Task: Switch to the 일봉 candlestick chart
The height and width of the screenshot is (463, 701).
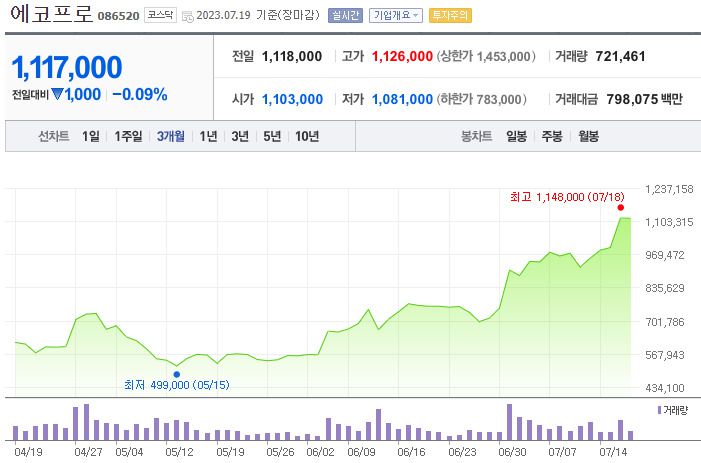Action: coord(516,137)
